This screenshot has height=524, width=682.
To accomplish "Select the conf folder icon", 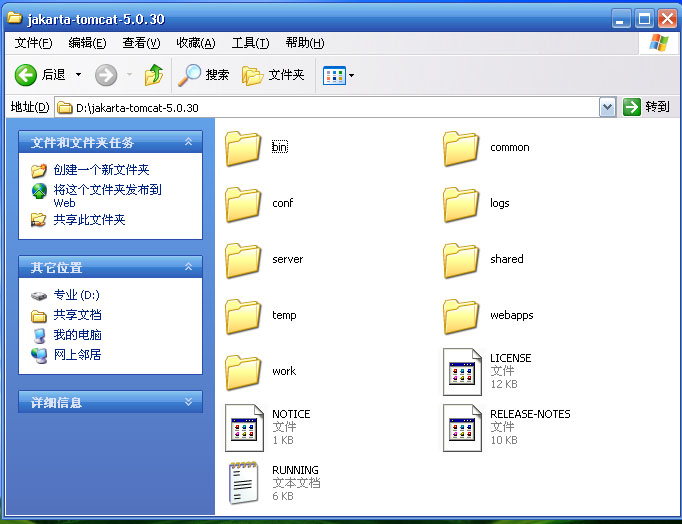I will [x=243, y=204].
